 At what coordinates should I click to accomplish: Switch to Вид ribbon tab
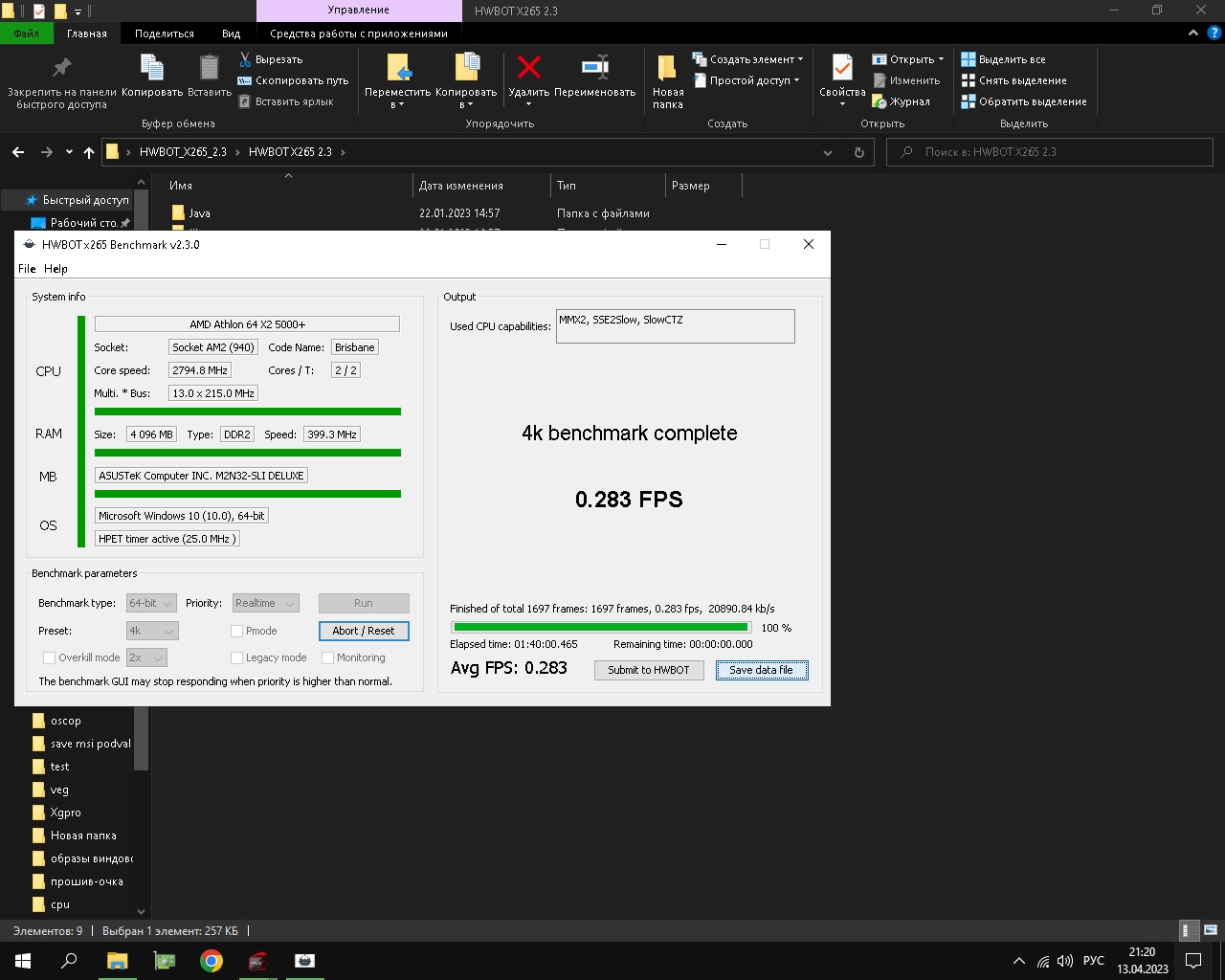(x=232, y=33)
